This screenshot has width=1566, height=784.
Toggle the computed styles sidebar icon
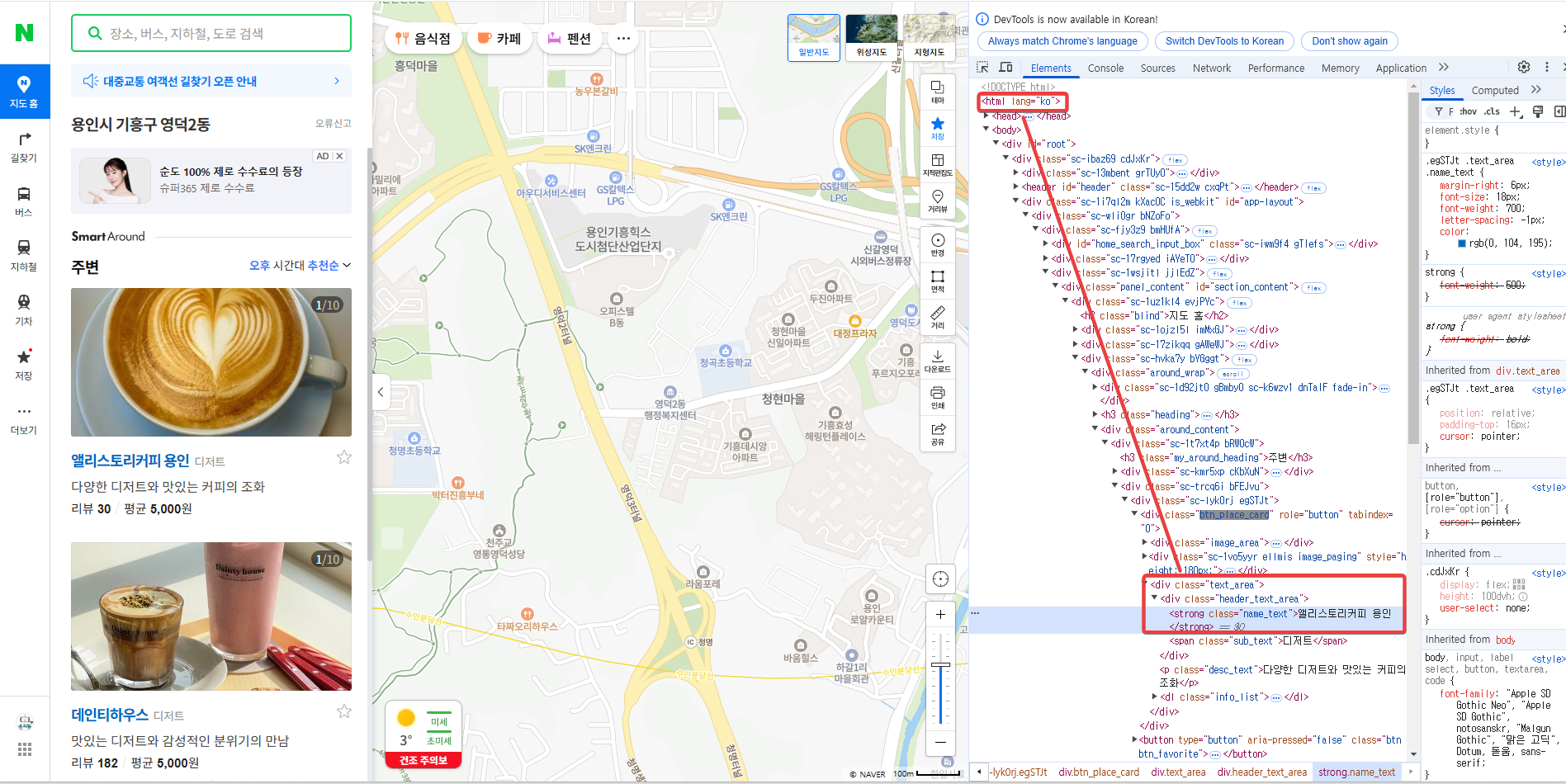coord(1559,111)
